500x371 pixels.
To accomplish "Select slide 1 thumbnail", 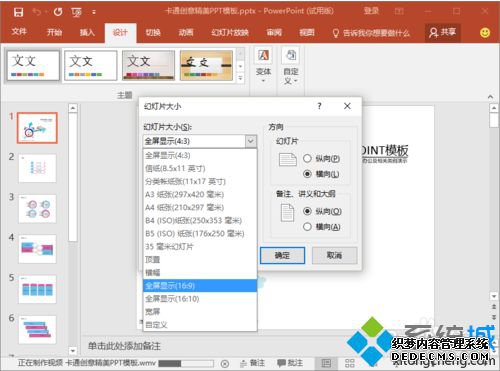I will pos(37,128).
